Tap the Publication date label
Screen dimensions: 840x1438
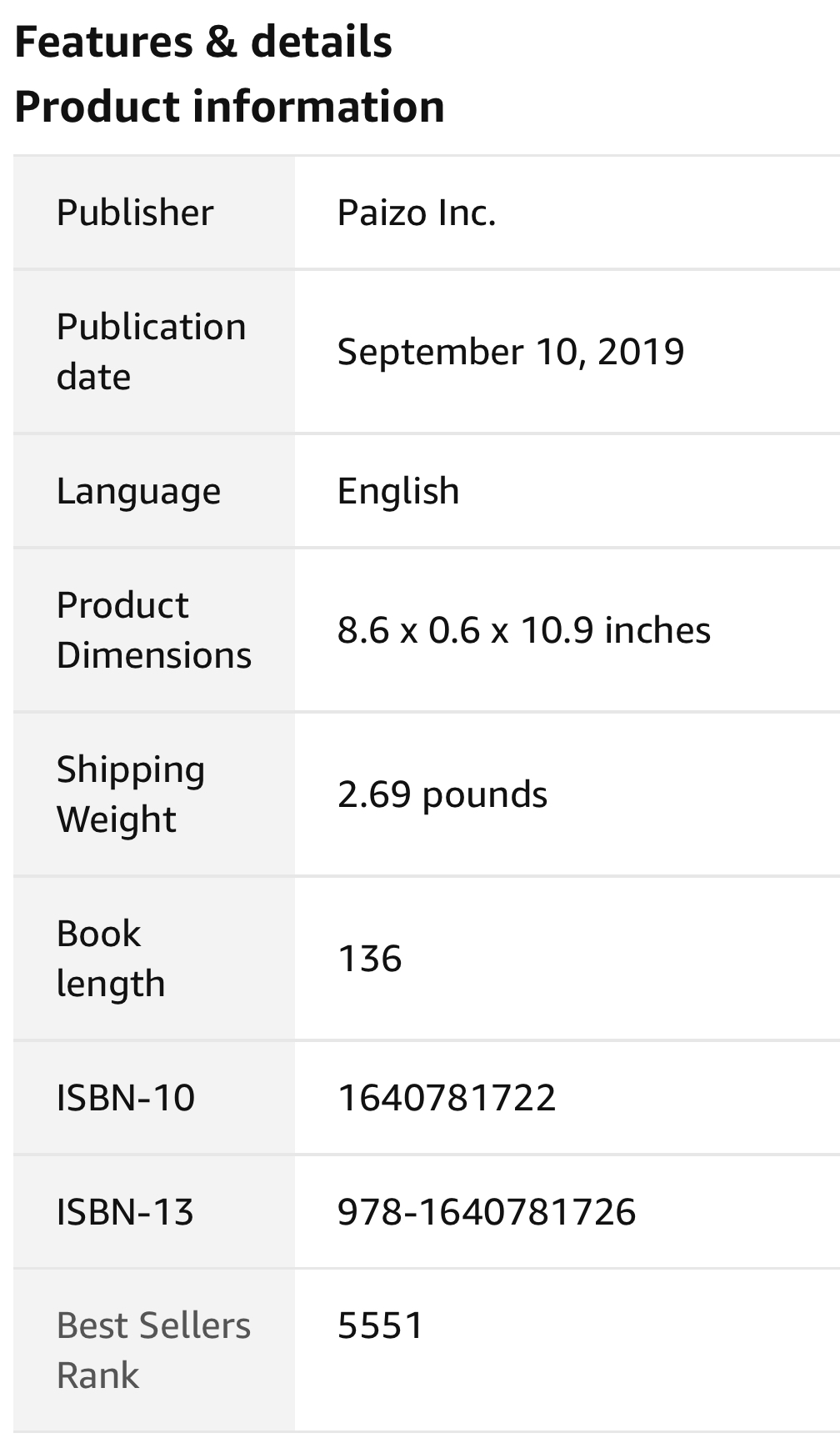point(152,351)
